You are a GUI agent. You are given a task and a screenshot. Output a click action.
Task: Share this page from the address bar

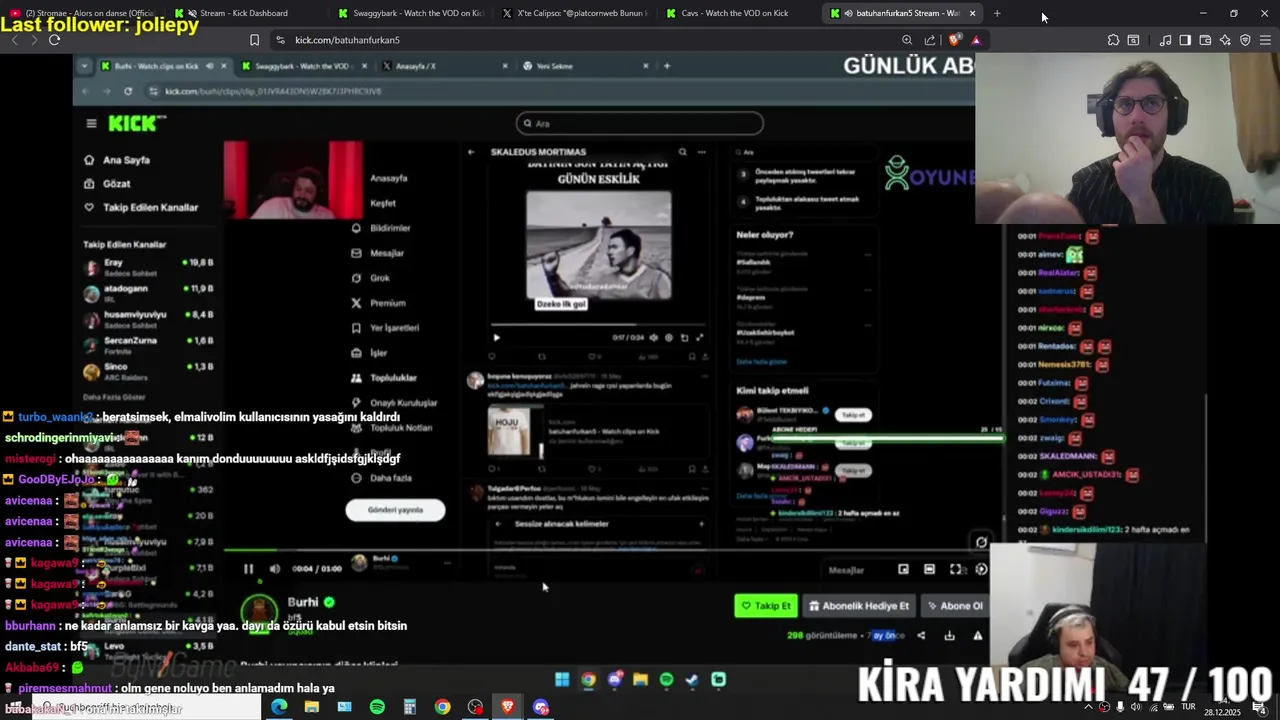pyautogui.click(x=930, y=40)
